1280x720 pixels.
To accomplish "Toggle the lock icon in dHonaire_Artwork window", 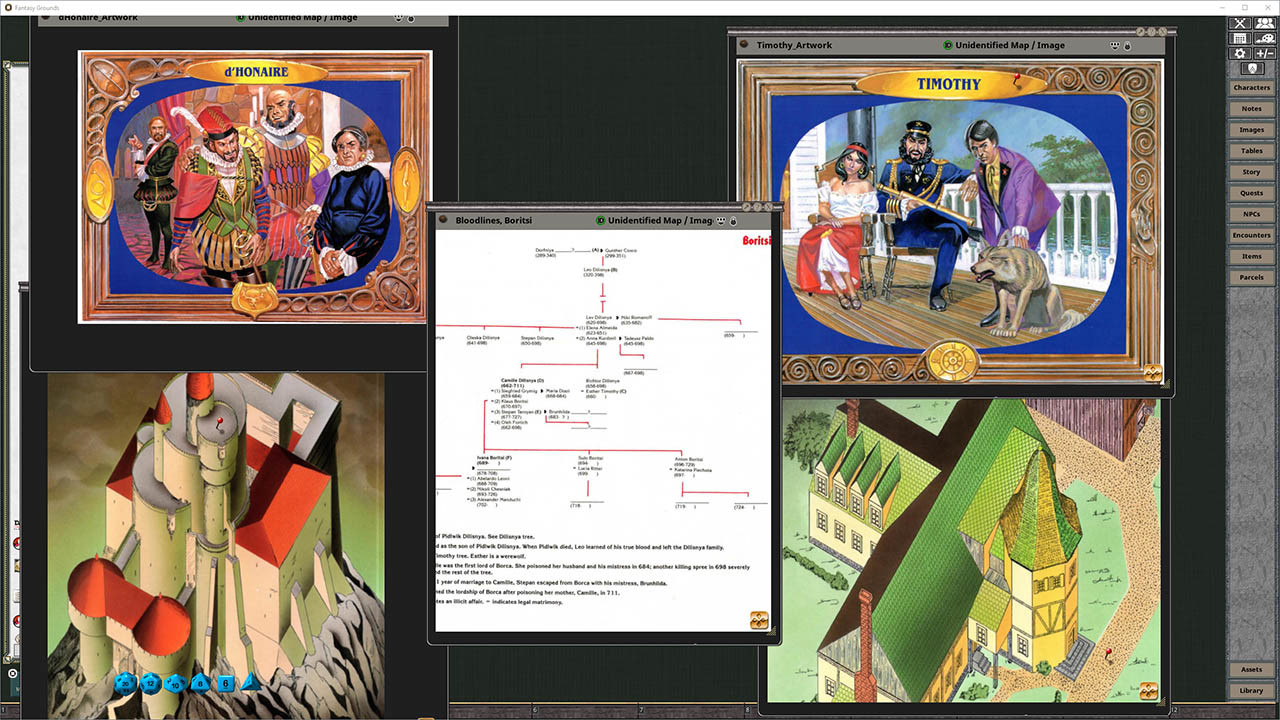I will click(x=411, y=17).
